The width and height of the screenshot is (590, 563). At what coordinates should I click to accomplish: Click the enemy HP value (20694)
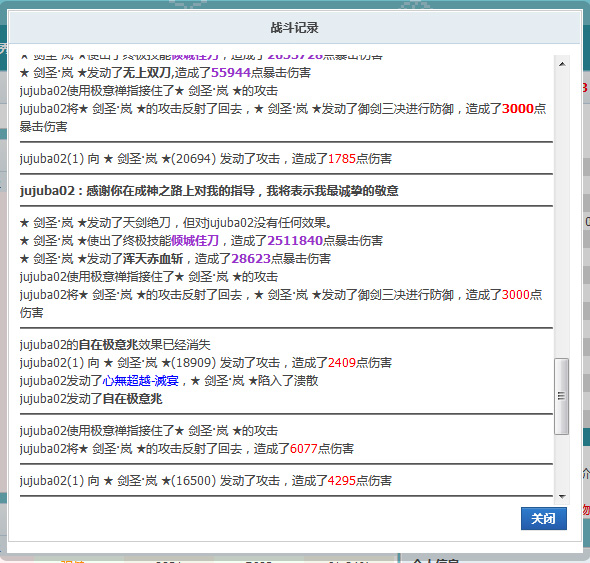(193, 158)
